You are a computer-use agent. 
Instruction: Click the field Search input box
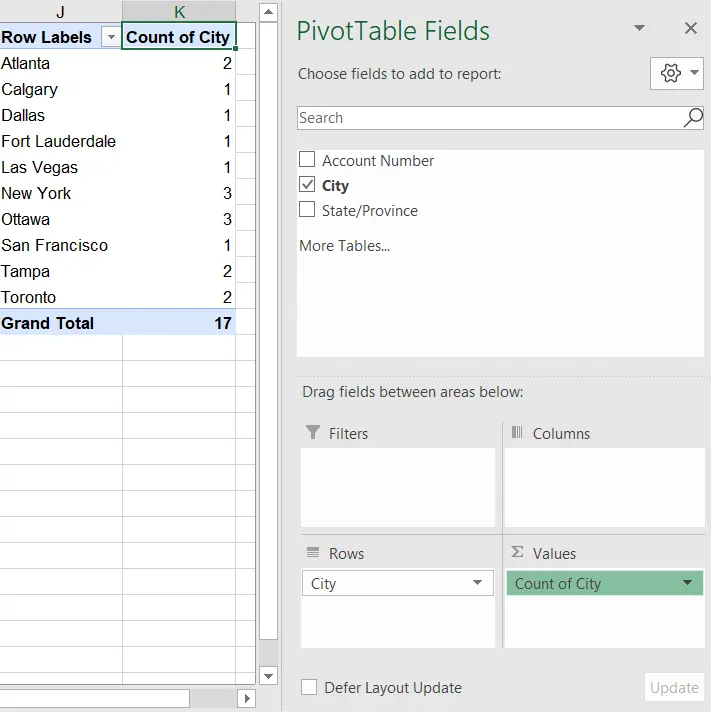[x=488, y=118]
